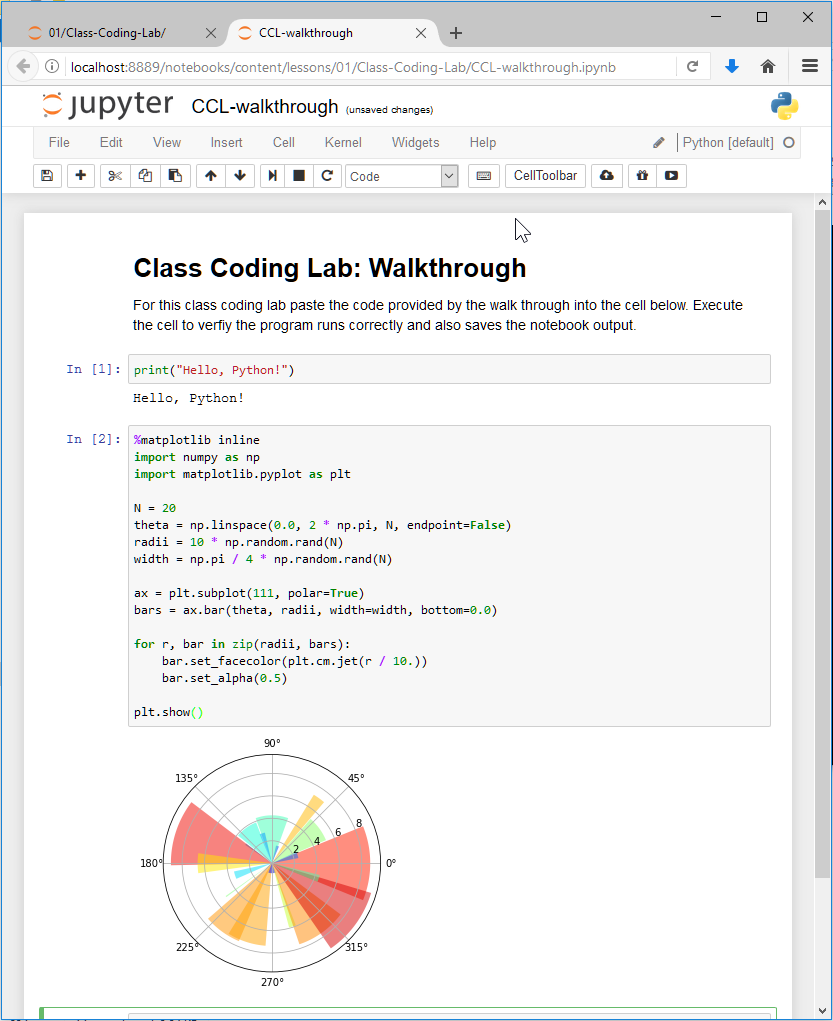The image size is (833, 1021).
Task: Open the Widgets menu
Action: (415, 143)
